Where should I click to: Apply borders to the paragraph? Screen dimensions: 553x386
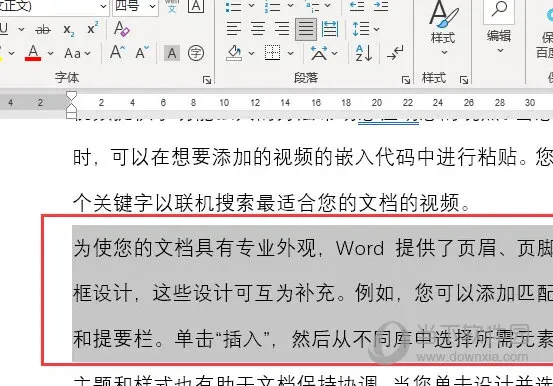click(273, 53)
